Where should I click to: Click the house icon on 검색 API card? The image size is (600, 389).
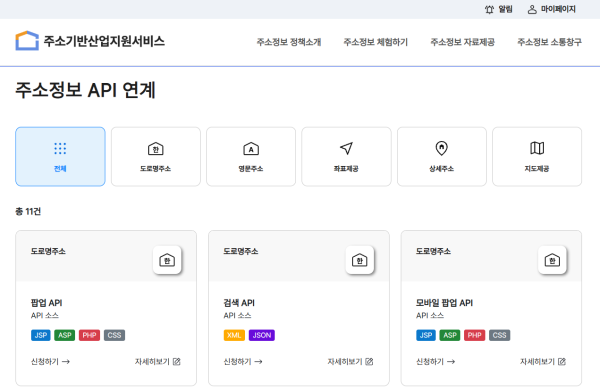point(359,260)
